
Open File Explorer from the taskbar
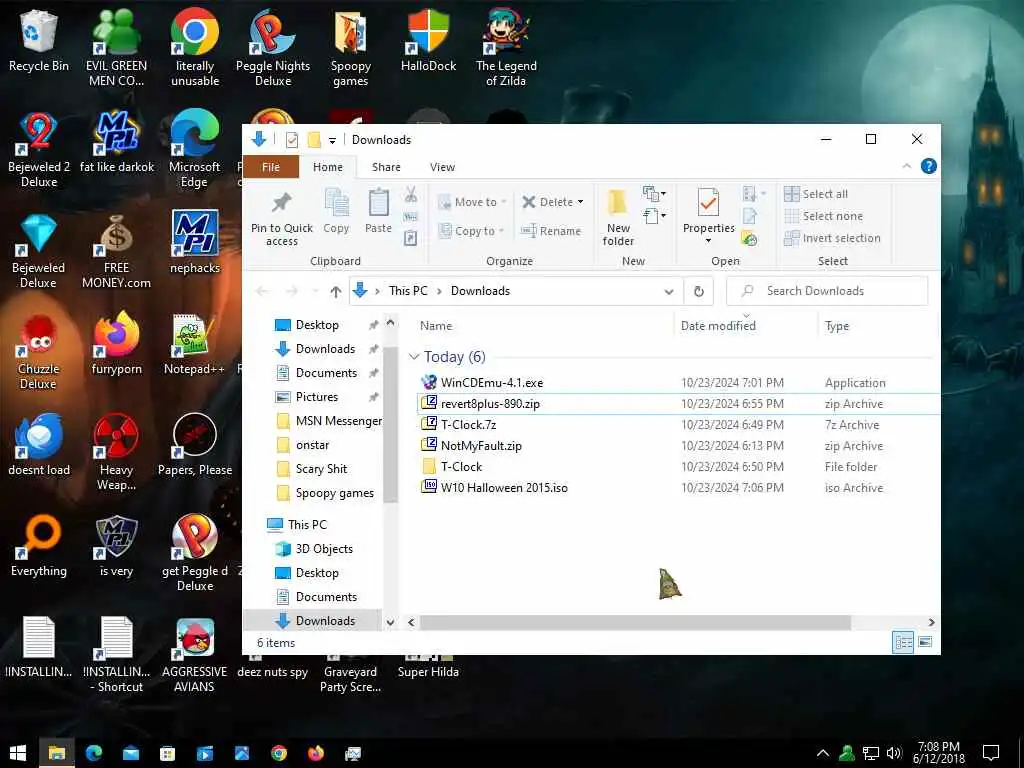coord(57,753)
